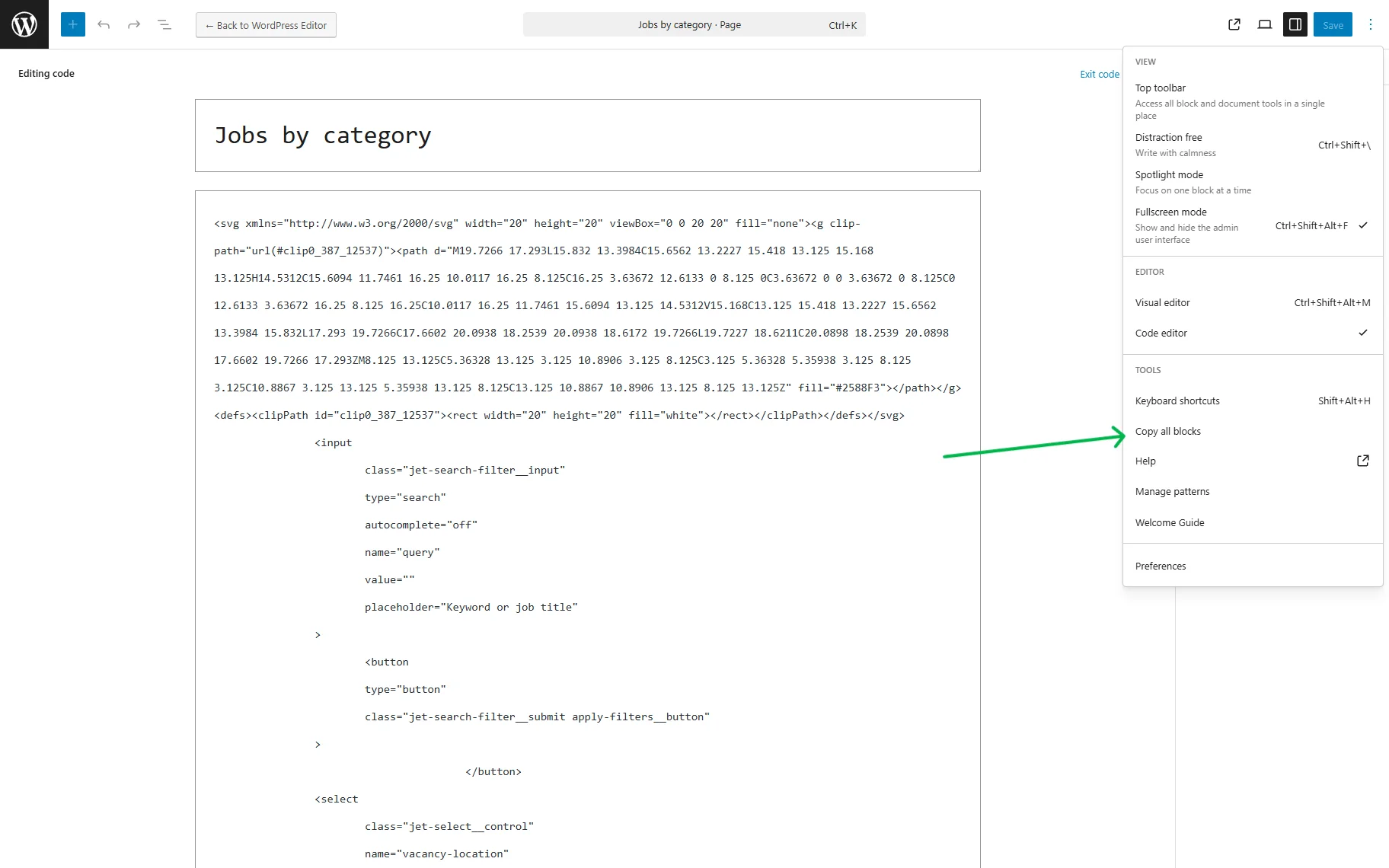1389x868 pixels.
Task: Open Keyboard shortcuts
Action: click(x=1253, y=400)
